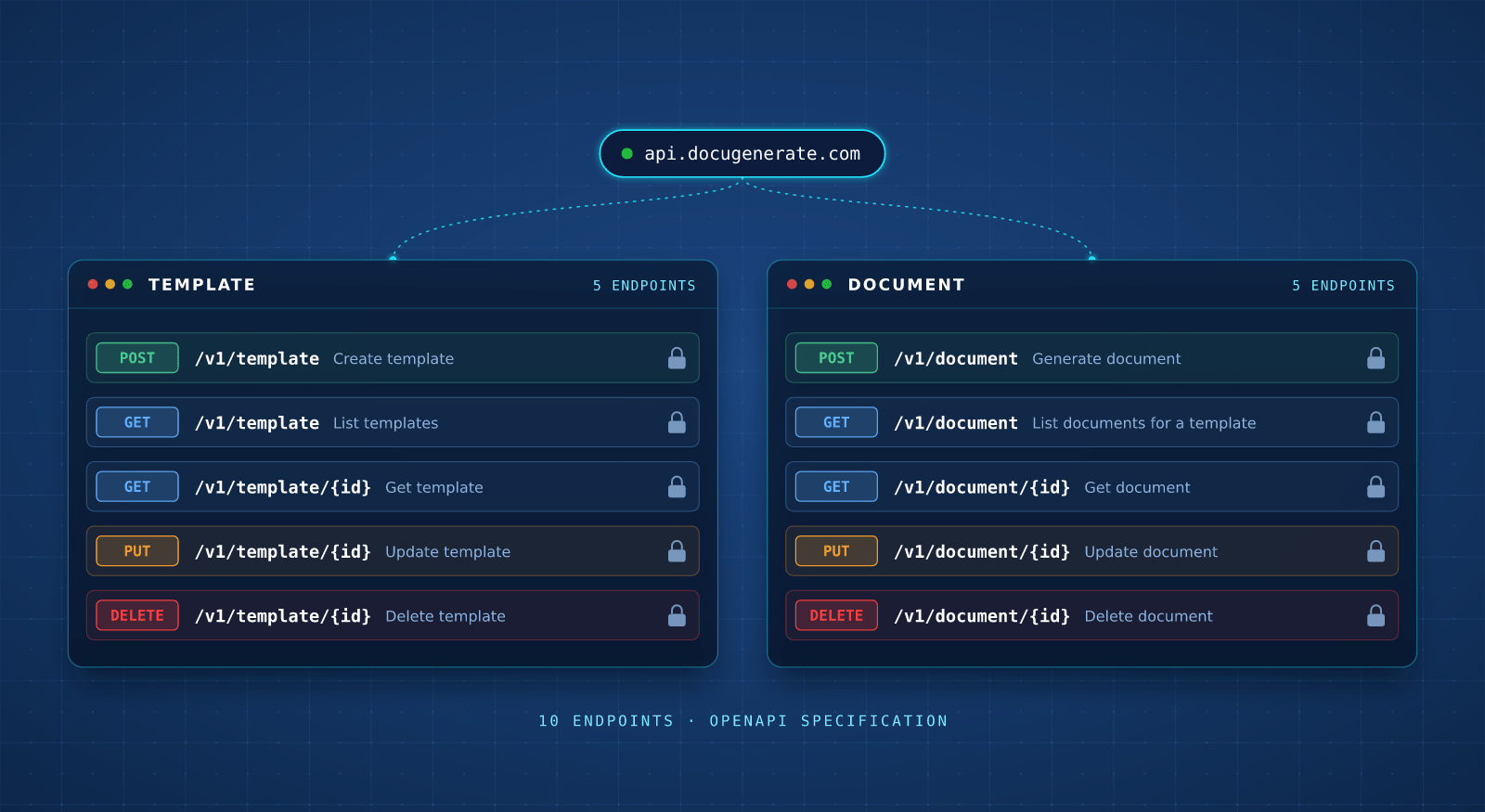Click the yellow dot in the TEMPLATE panel header
Screen dimensions: 1485x812
coord(110,284)
